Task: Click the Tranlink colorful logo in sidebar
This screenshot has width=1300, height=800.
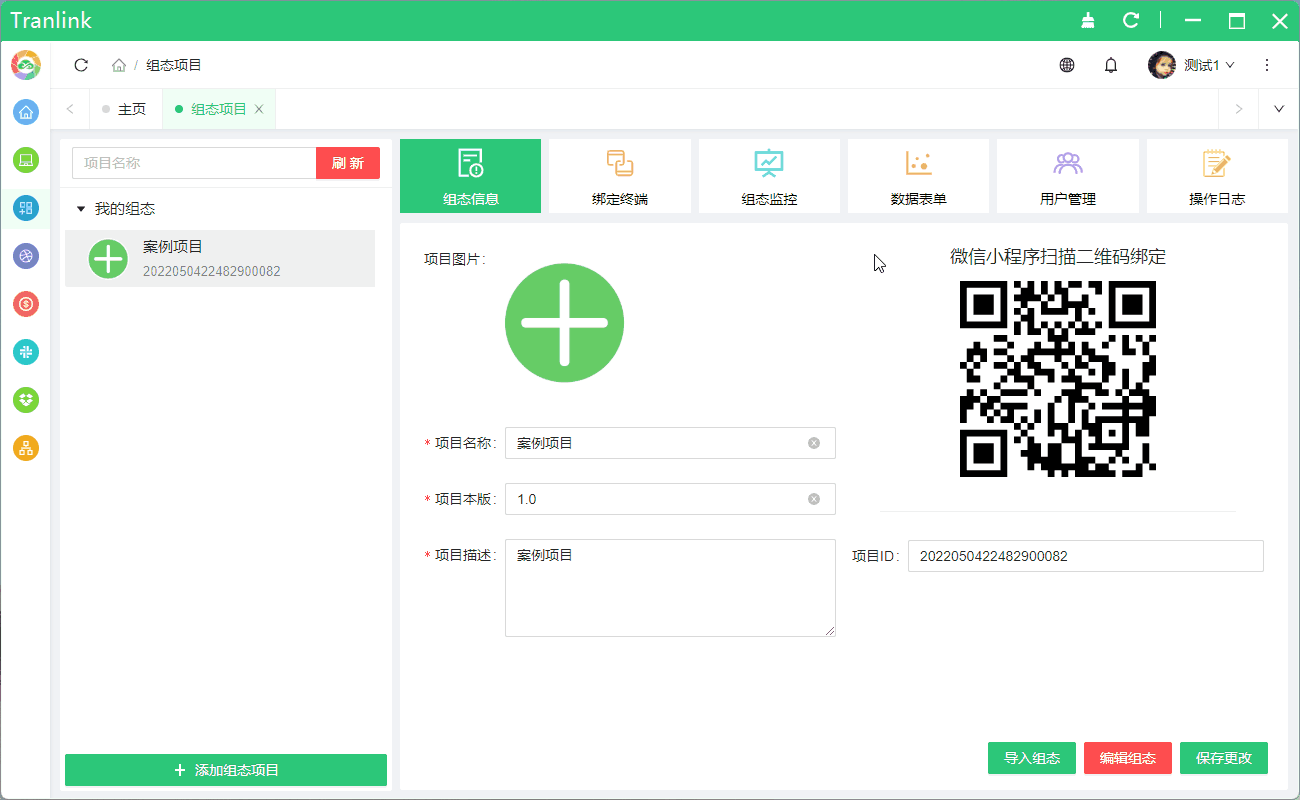Action: [x=26, y=65]
